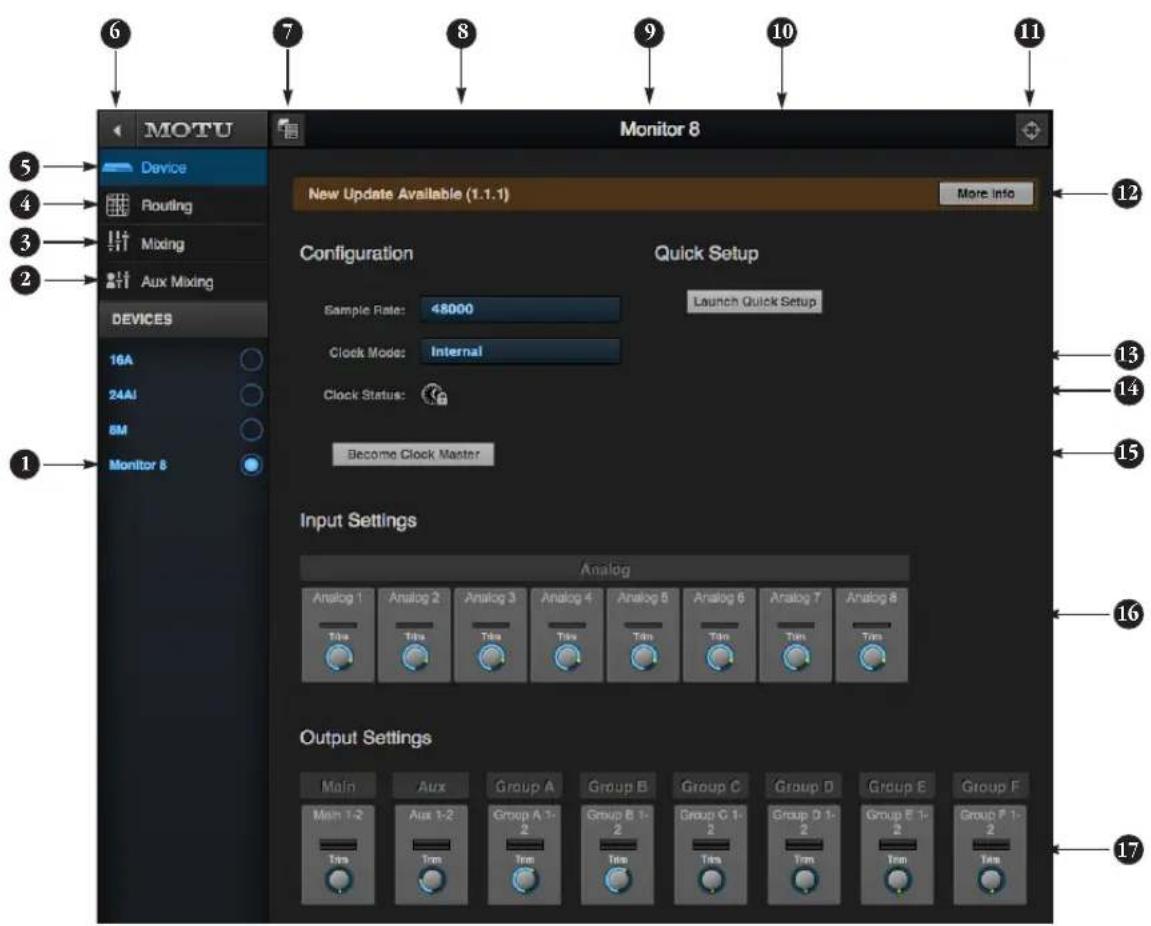The image size is (1151, 926).
Task: Click the Group A 1-2 trim knob
Action: (x=525, y=880)
